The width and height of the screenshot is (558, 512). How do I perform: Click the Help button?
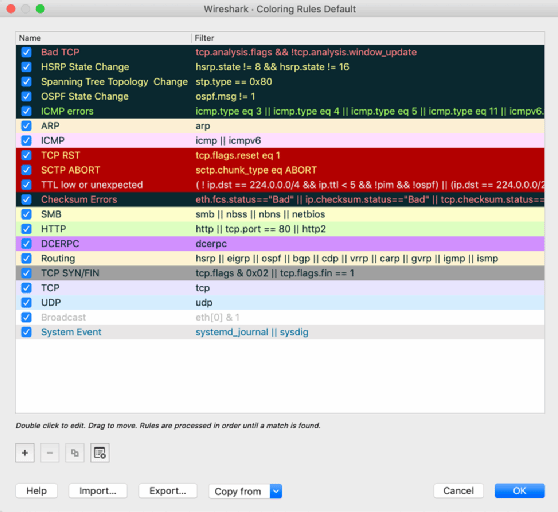36,491
